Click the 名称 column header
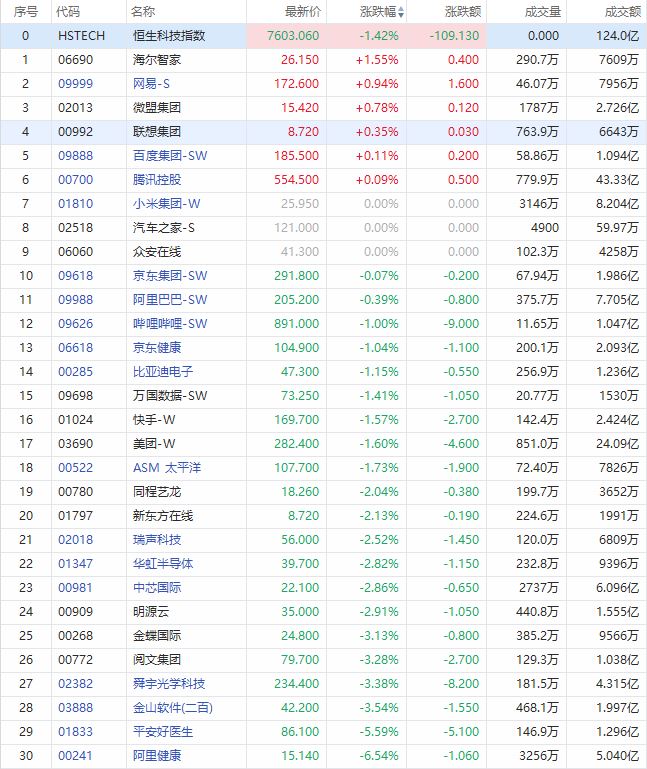647x769 pixels. 143,12
